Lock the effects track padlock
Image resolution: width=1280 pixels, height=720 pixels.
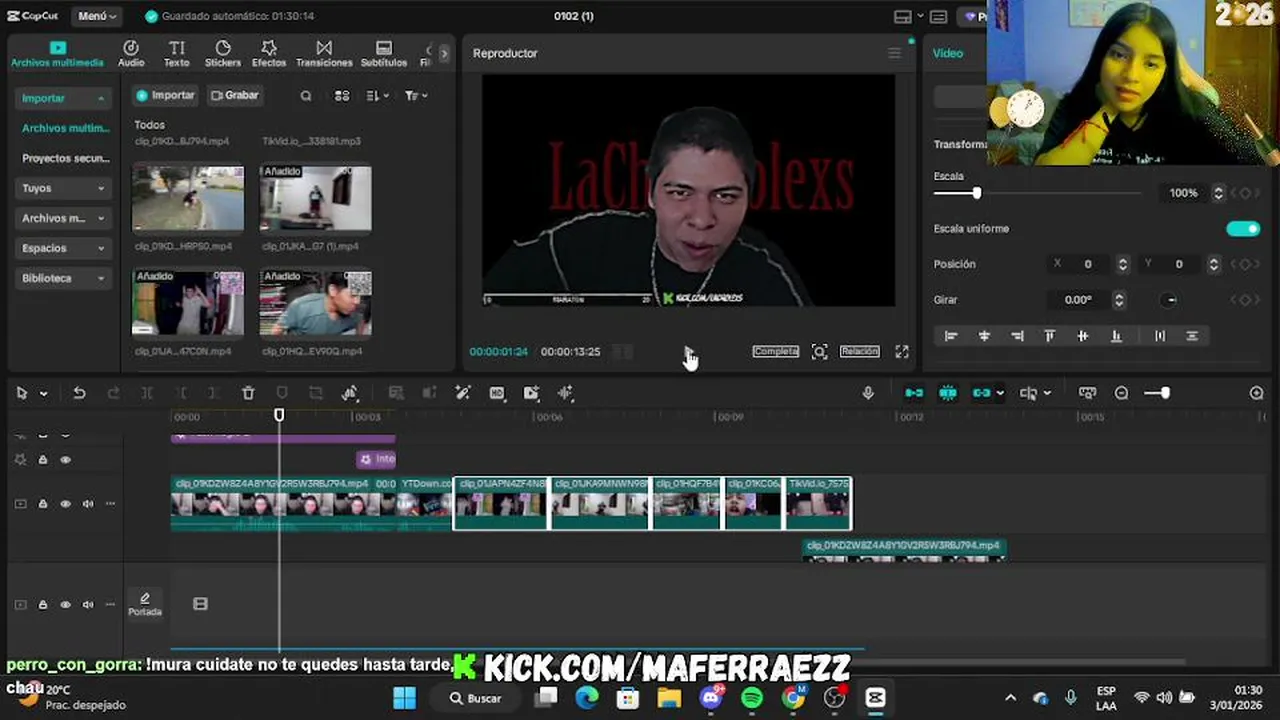pyautogui.click(x=43, y=460)
